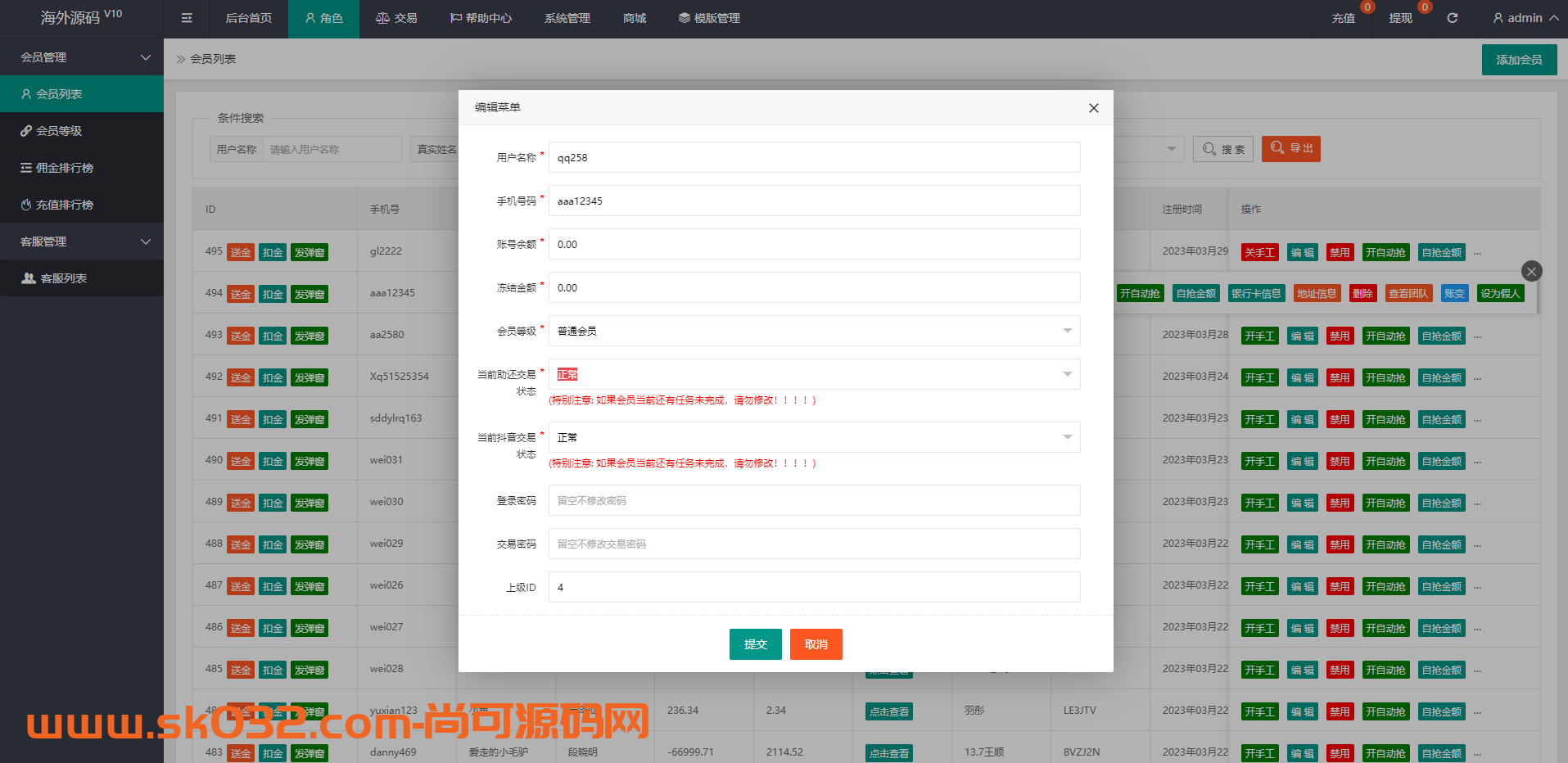Image resolution: width=1568 pixels, height=763 pixels.
Task: Open 充值 notifications in the header
Action: point(1344,18)
